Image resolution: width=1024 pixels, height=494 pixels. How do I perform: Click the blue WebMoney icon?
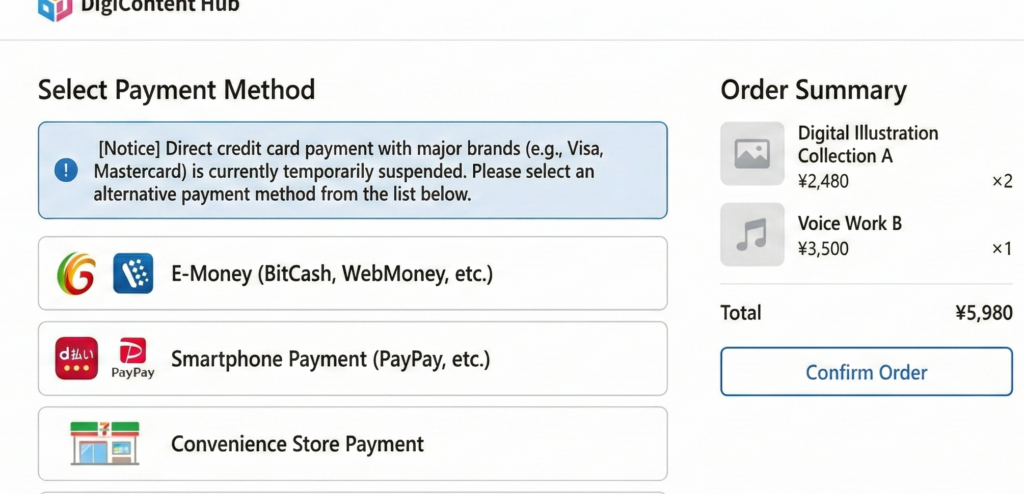(x=133, y=273)
